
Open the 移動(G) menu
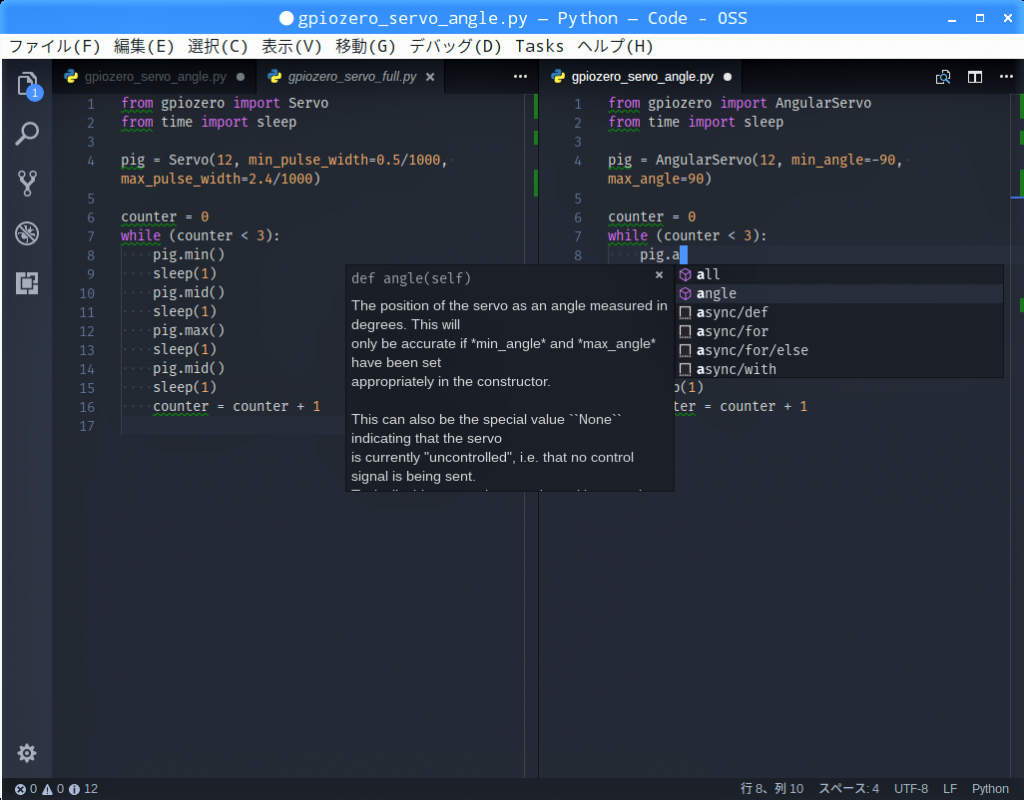[x=365, y=46]
